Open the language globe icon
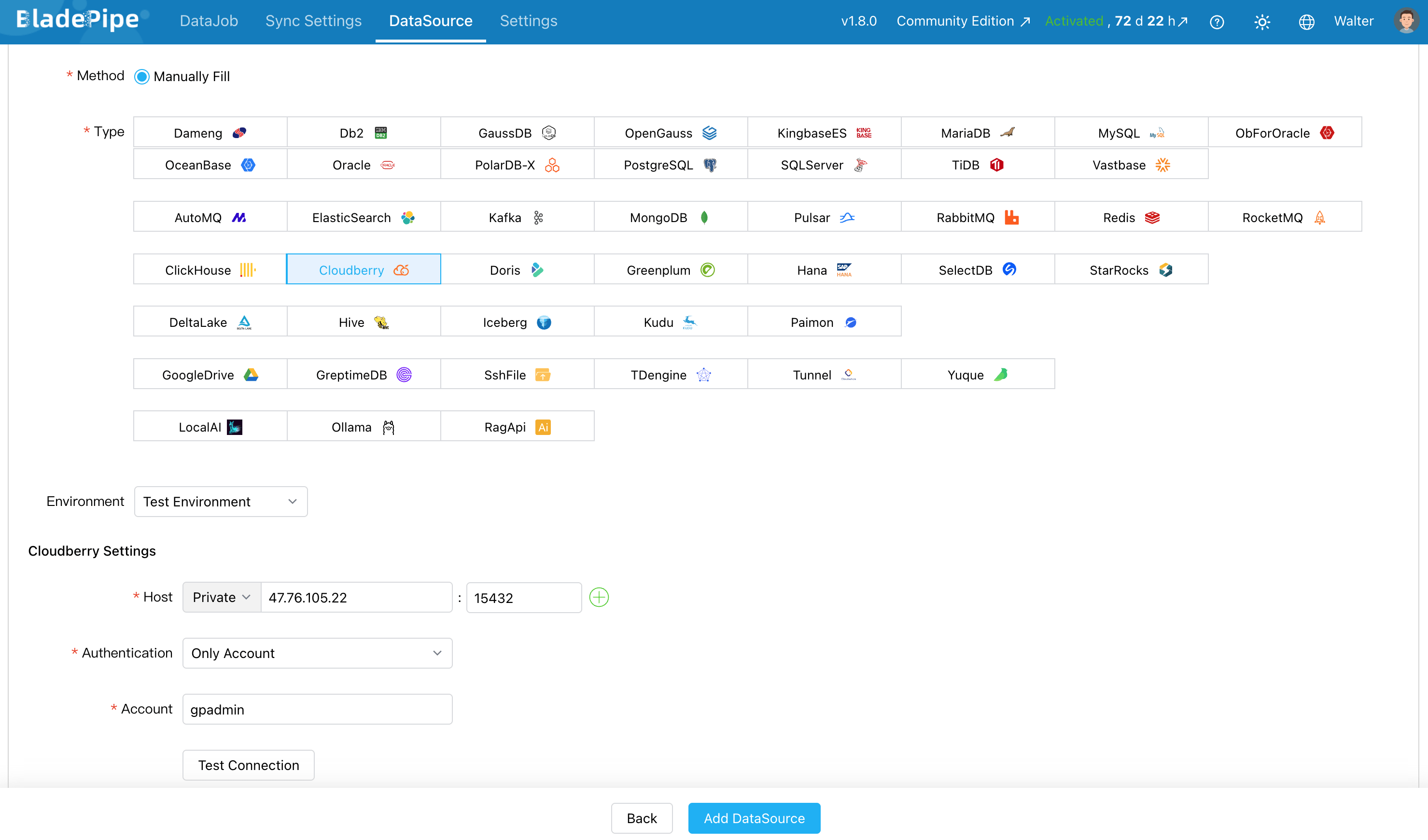The width and height of the screenshot is (1428, 840). 1306,22
